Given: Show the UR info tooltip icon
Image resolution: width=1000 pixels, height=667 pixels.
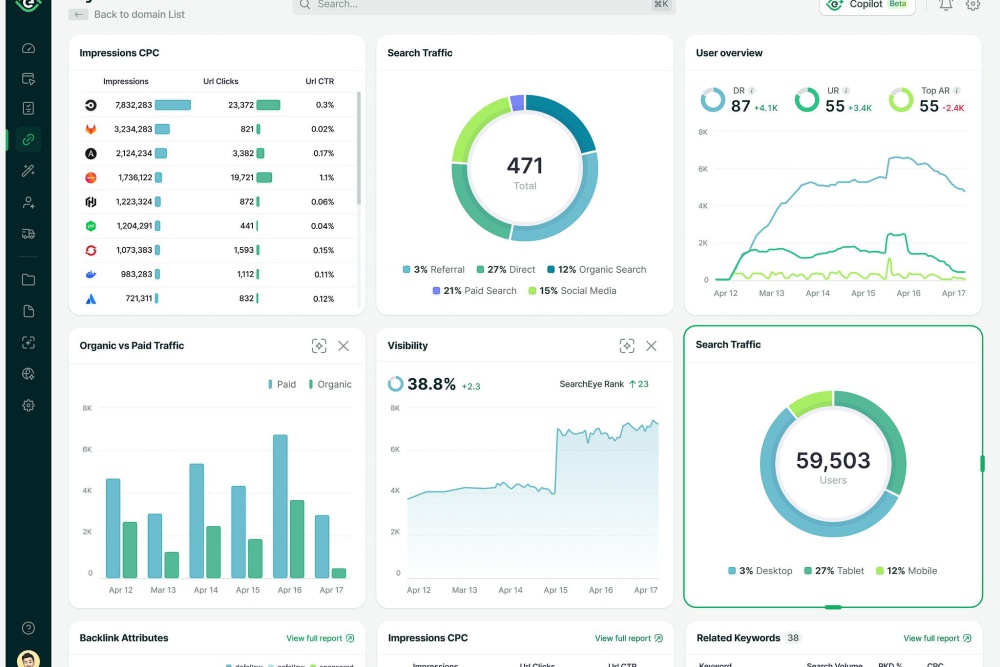Looking at the screenshot, I should pos(846,91).
